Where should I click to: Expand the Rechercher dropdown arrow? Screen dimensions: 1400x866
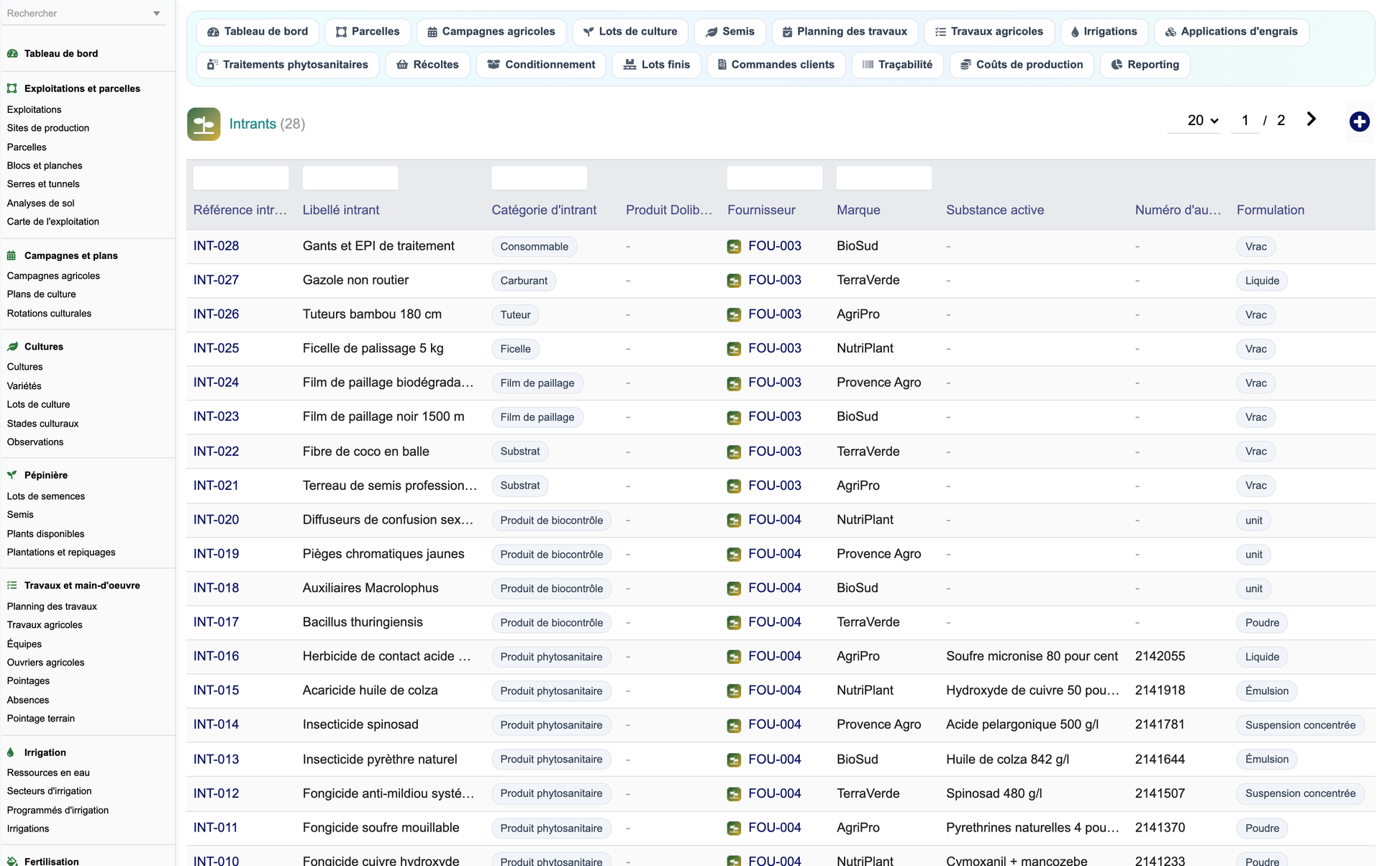[x=157, y=14]
